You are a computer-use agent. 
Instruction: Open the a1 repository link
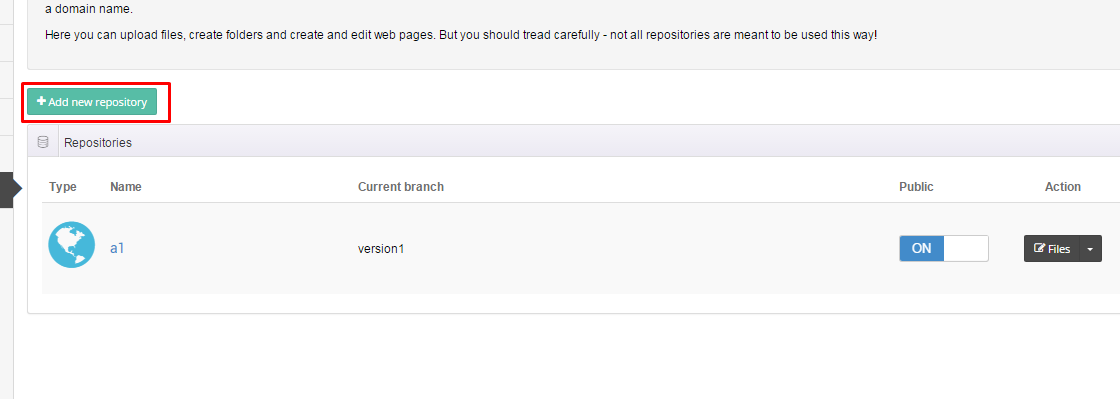coord(117,248)
